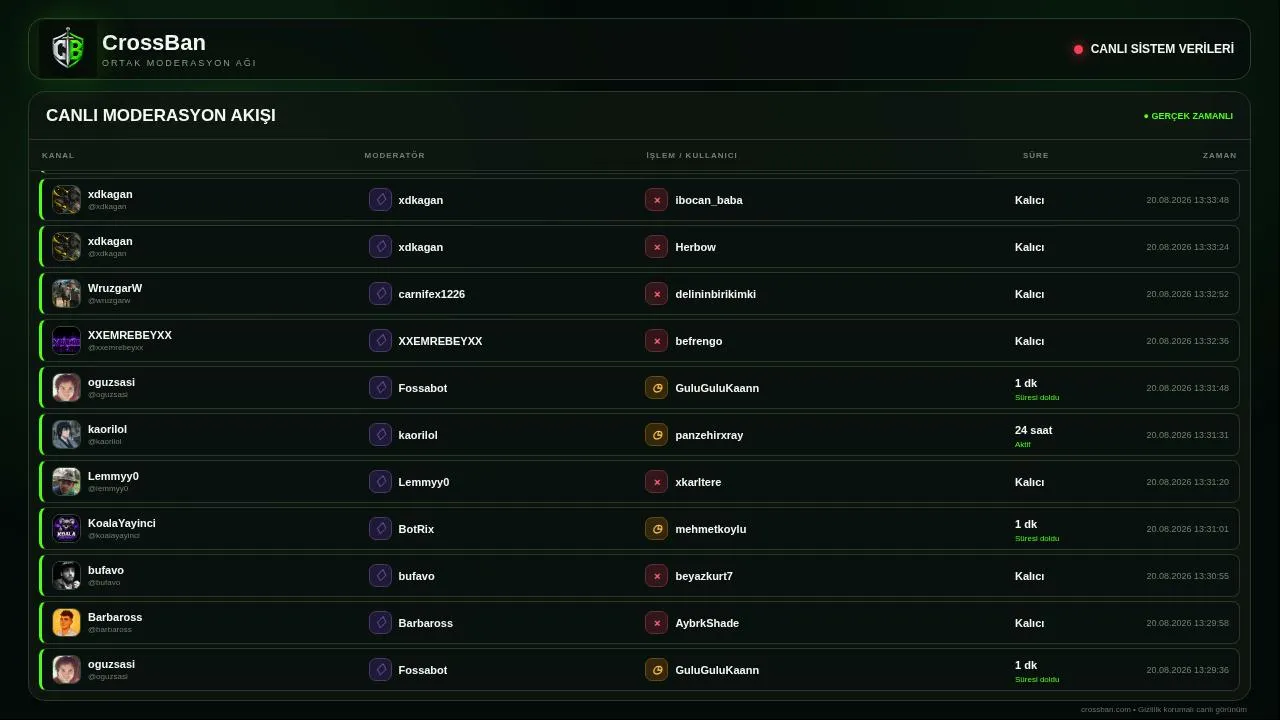Click the timeout clock icon beside panzehirxray
The height and width of the screenshot is (720, 1280).
(x=656, y=435)
